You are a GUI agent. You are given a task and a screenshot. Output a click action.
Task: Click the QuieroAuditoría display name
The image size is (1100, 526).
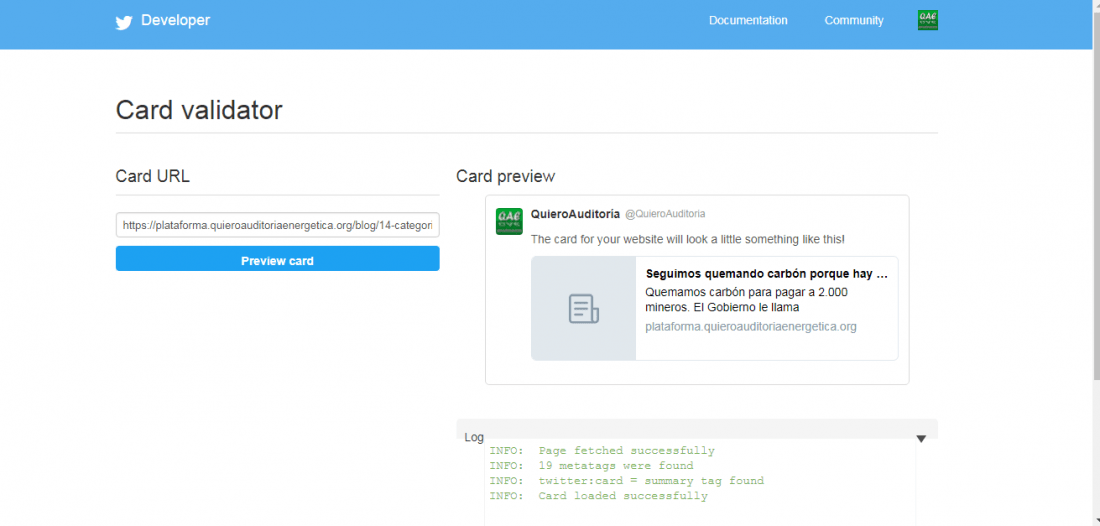[575, 213]
